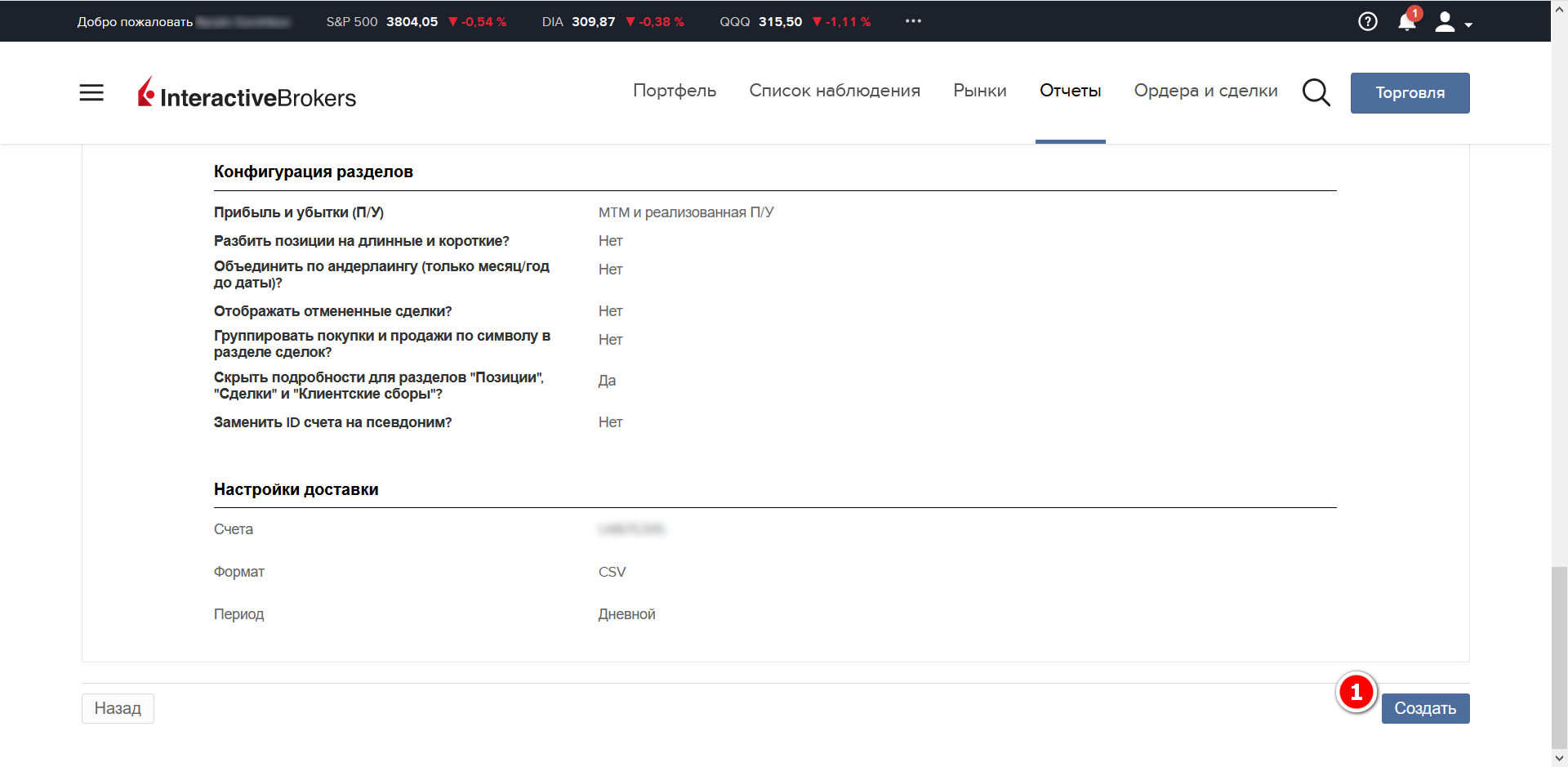Open the help question mark icon
Screen dimensions: 1568x767
[x=1367, y=22]
